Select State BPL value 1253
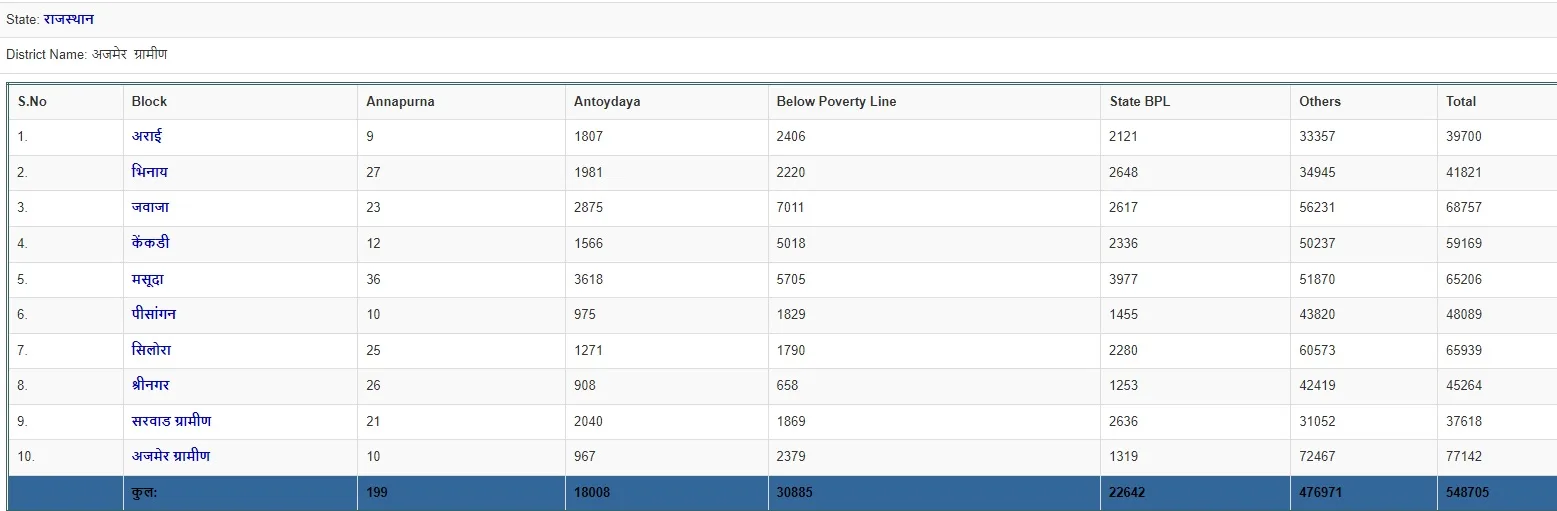 [1124, 386]
